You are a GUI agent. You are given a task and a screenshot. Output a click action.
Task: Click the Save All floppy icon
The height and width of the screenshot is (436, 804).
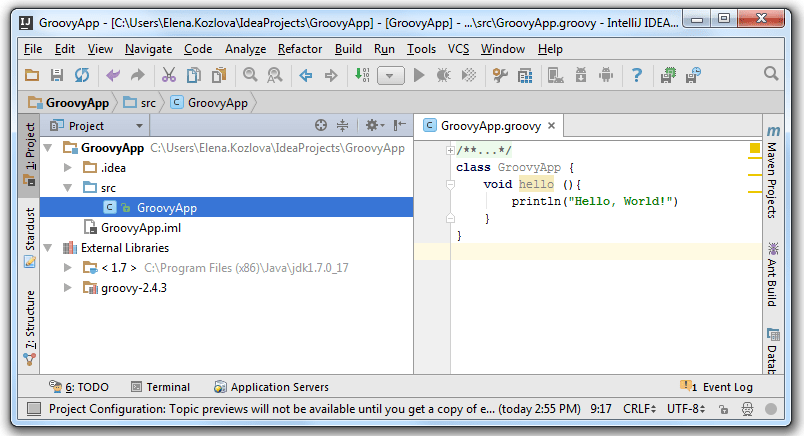57,75
